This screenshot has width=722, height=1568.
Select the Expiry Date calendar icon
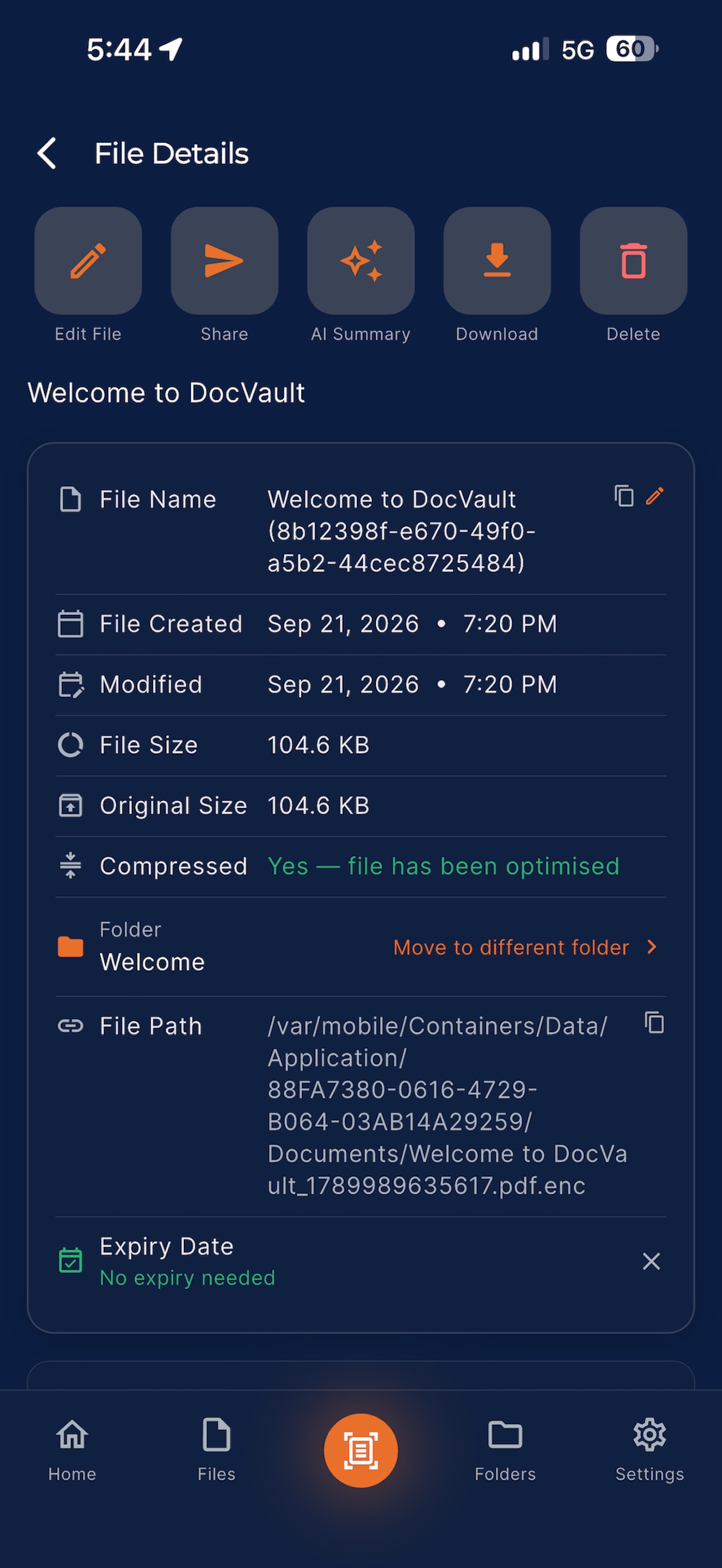click(x=70, y=1260)
